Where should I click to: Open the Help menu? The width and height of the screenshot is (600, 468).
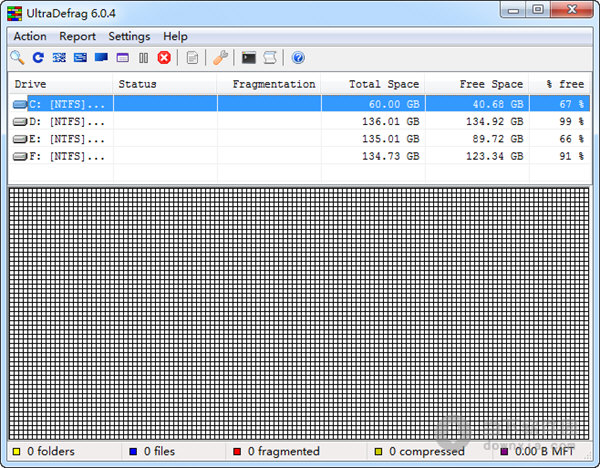(x=175, y=36)
